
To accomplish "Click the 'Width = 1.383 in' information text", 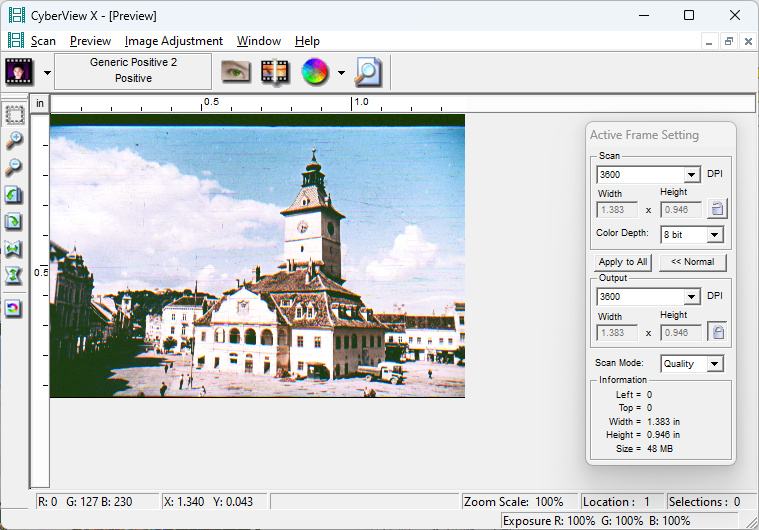I will tap(644, 422).
